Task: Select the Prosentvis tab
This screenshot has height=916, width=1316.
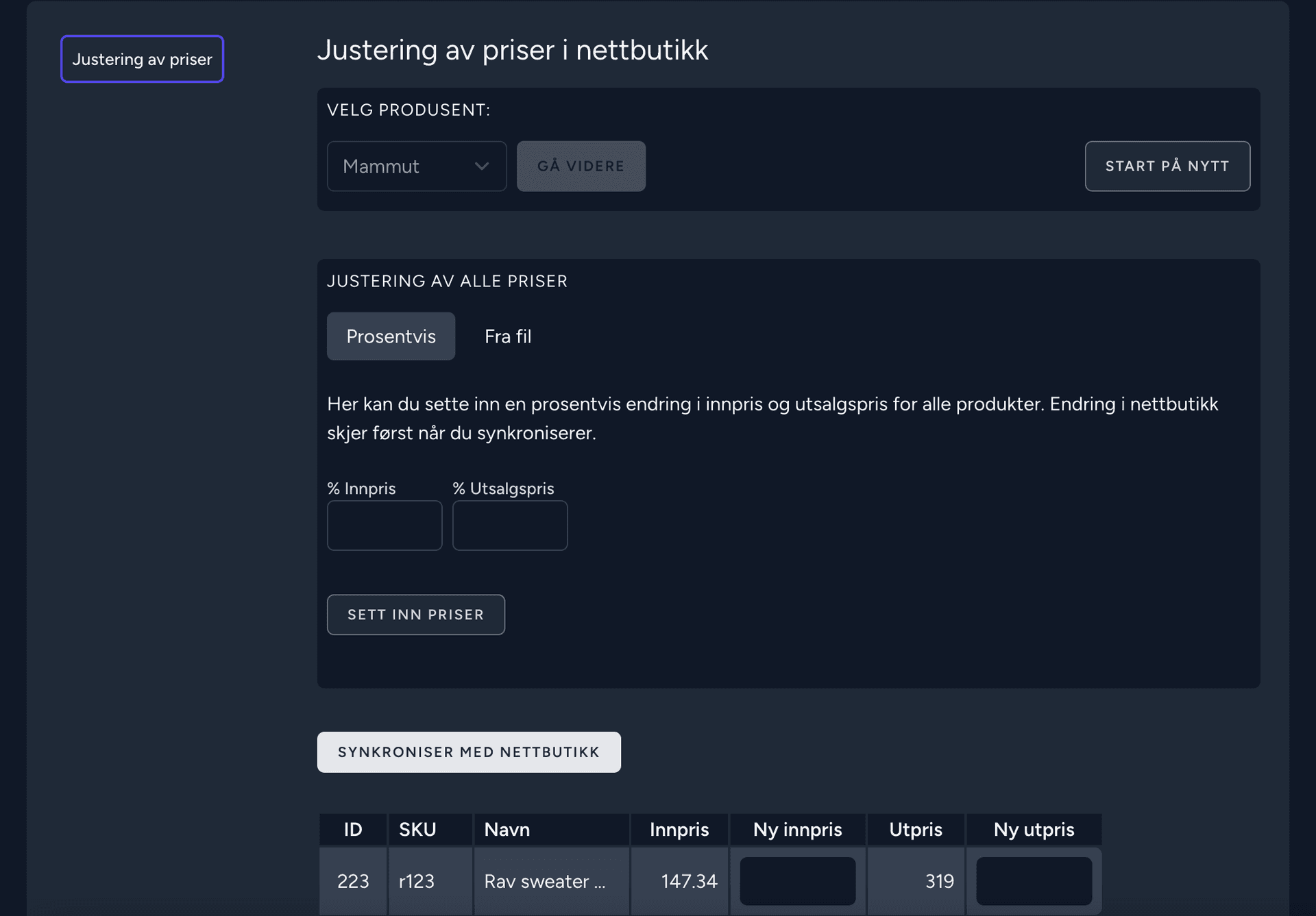Action: pyautogui.click(x=391, y=336)
